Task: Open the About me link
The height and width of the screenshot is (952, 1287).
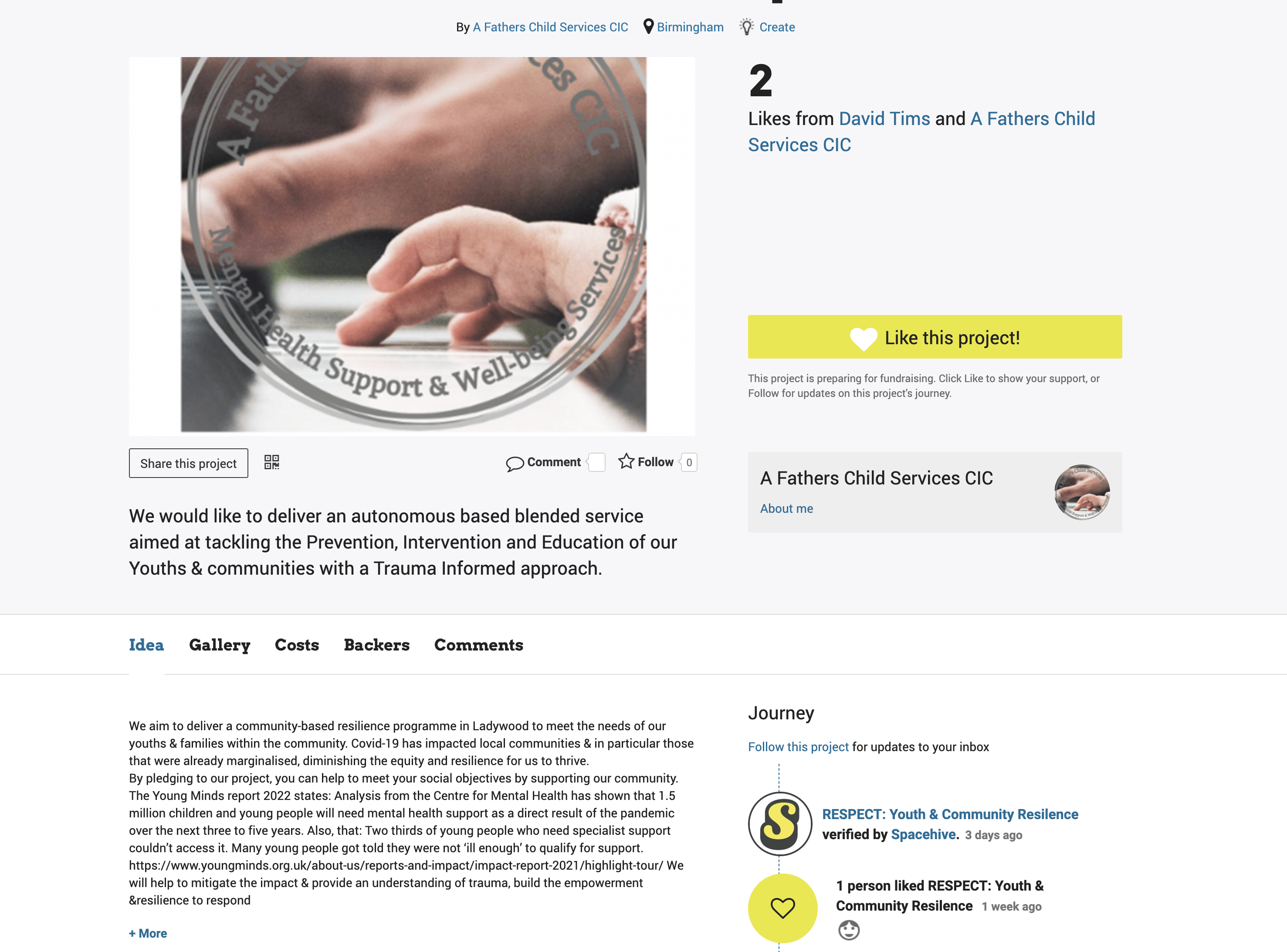Action: click(786, 508)
